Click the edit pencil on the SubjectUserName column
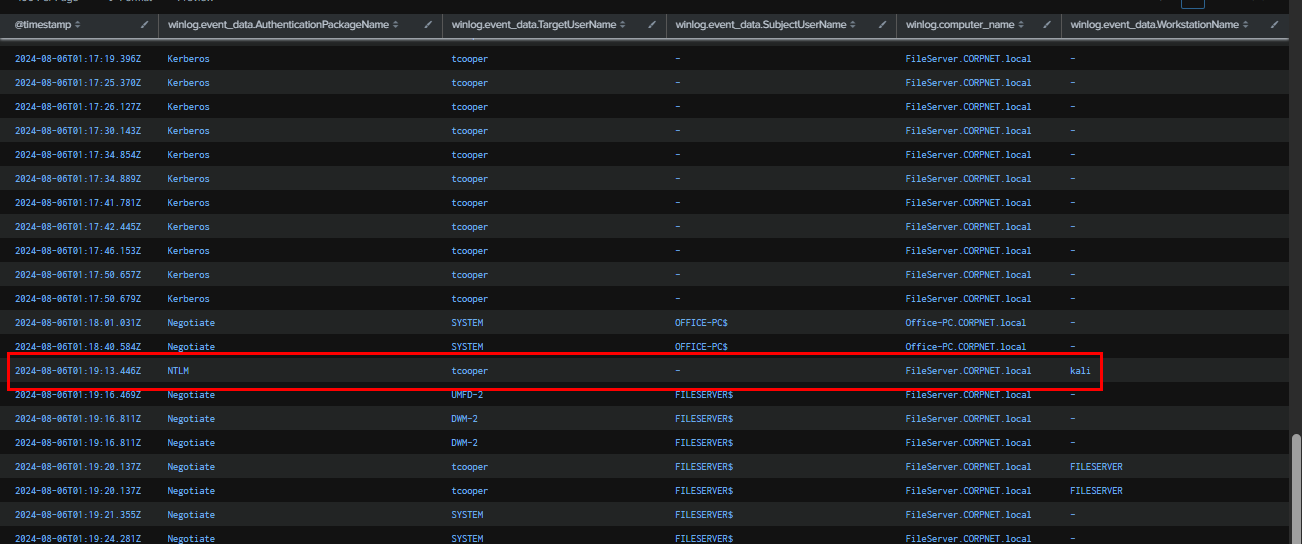Screen dimensions: 1302x544 (x=883, y=24)
